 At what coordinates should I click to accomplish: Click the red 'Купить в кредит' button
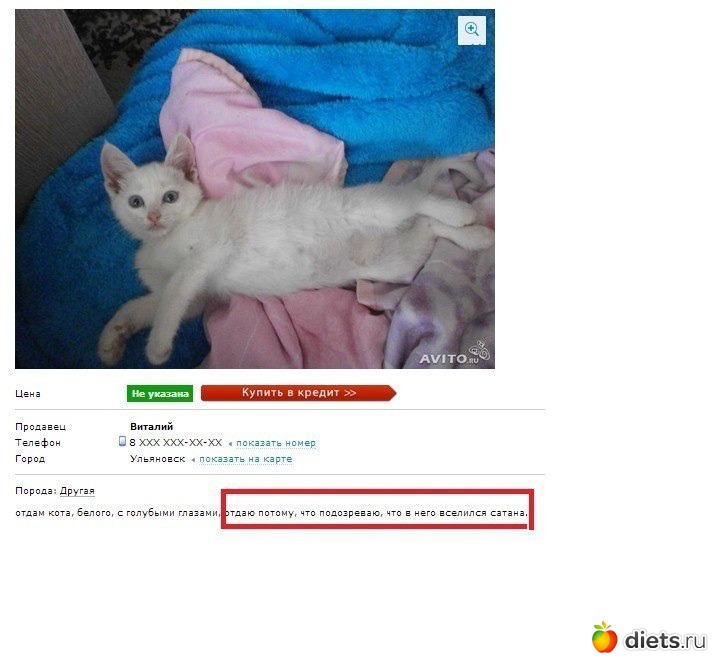[x=299, y=393]
